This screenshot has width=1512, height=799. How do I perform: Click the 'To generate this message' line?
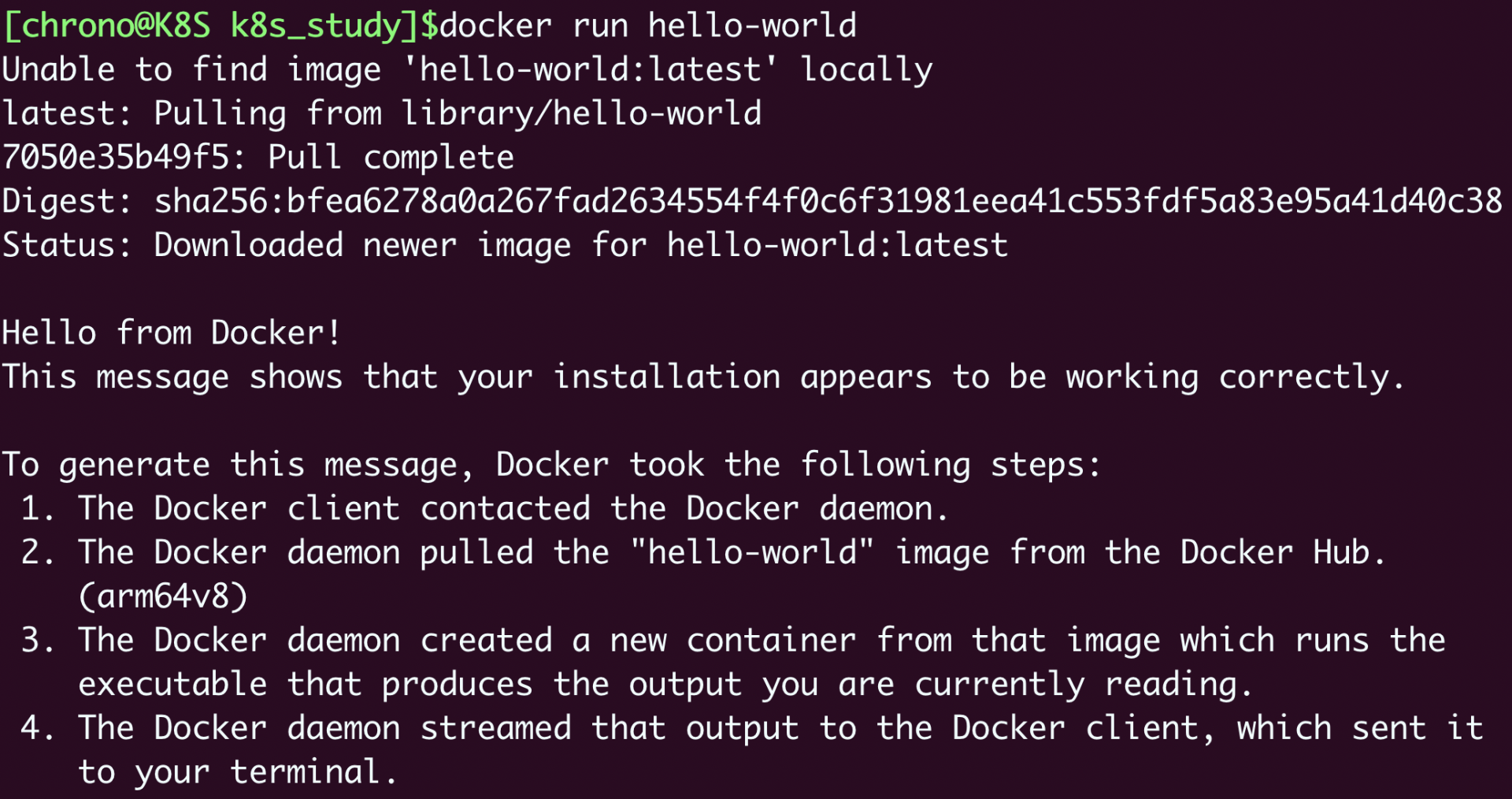tap(551, 465)
